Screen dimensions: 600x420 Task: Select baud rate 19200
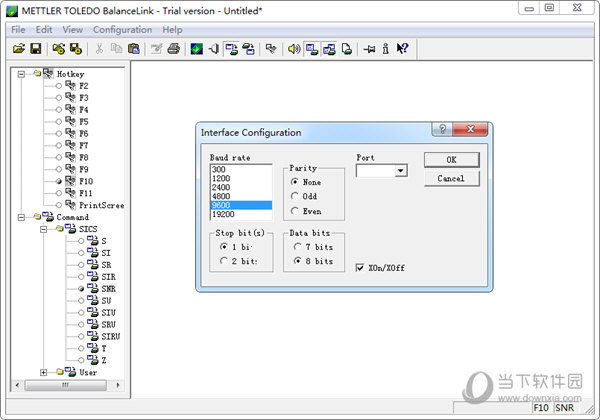tap(241, 214)
